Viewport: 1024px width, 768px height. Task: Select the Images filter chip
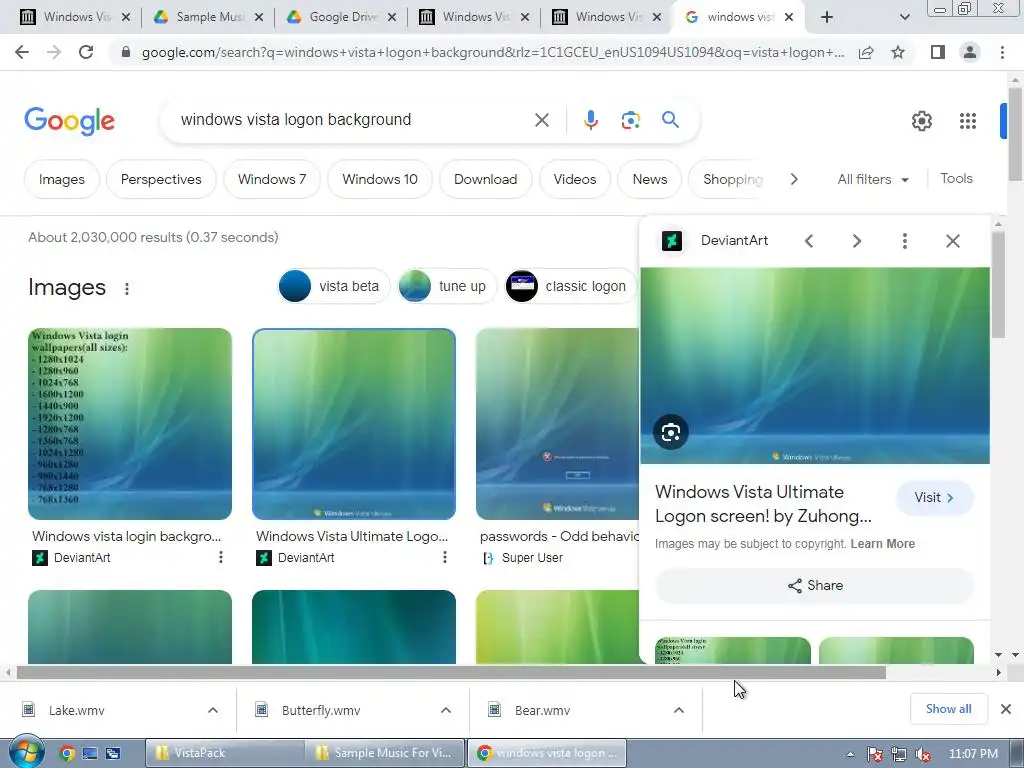[x=61, y=179]
